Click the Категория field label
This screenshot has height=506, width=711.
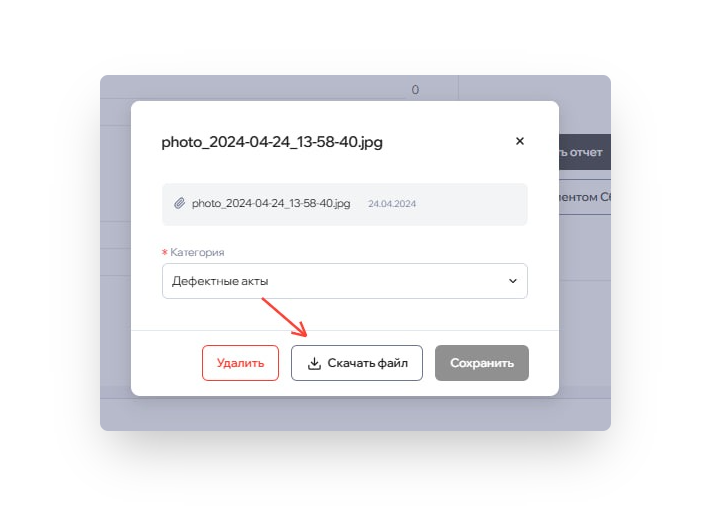[x=197, y=252]
